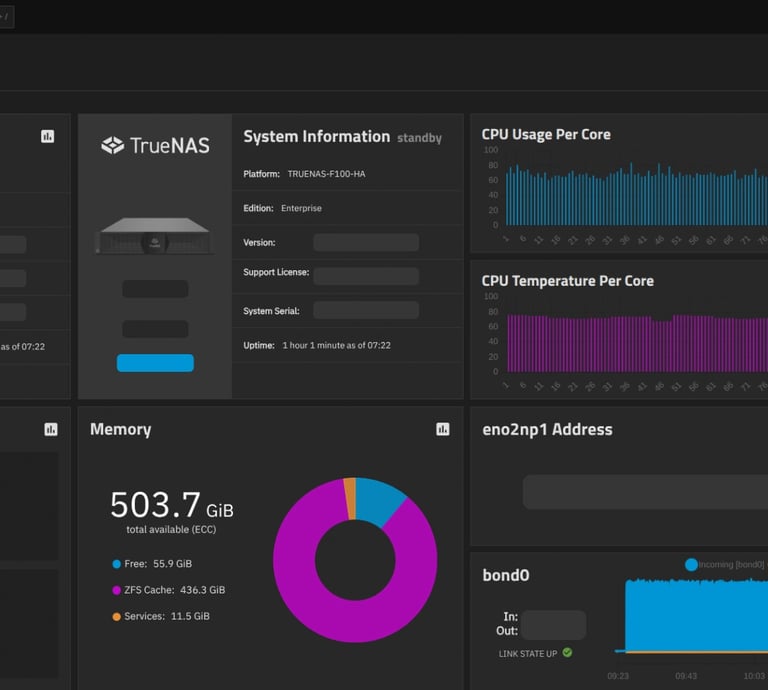The height and width of the screenshot is (690, 768).
Task: Click the uptime 1 hour 1 minute text
Action: (336, 345)
